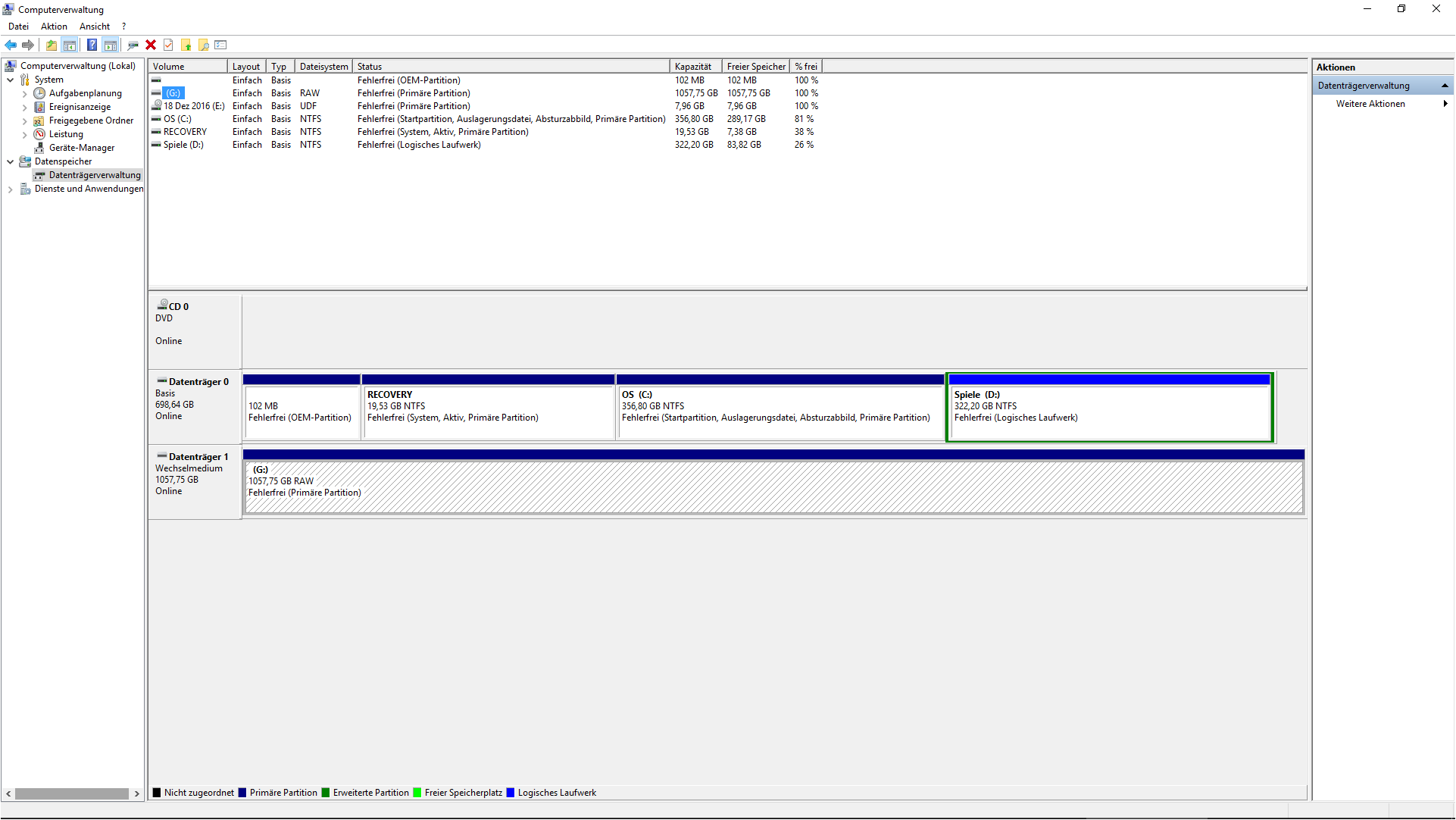Click the checklist settings toolbar icon
The width and height of the screenshot is (1456, 820).
221,45
